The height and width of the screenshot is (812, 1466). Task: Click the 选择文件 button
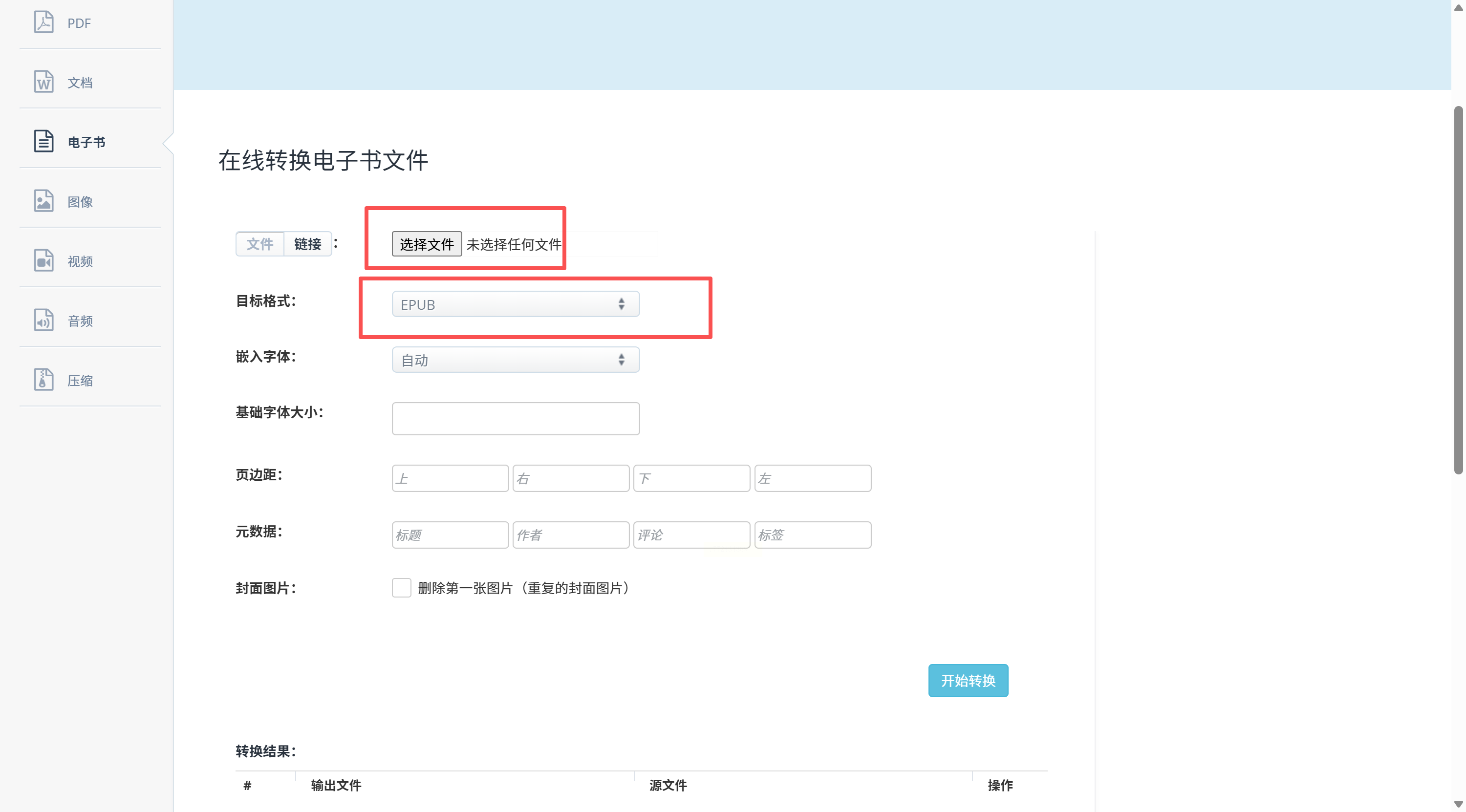coord(426,244)
